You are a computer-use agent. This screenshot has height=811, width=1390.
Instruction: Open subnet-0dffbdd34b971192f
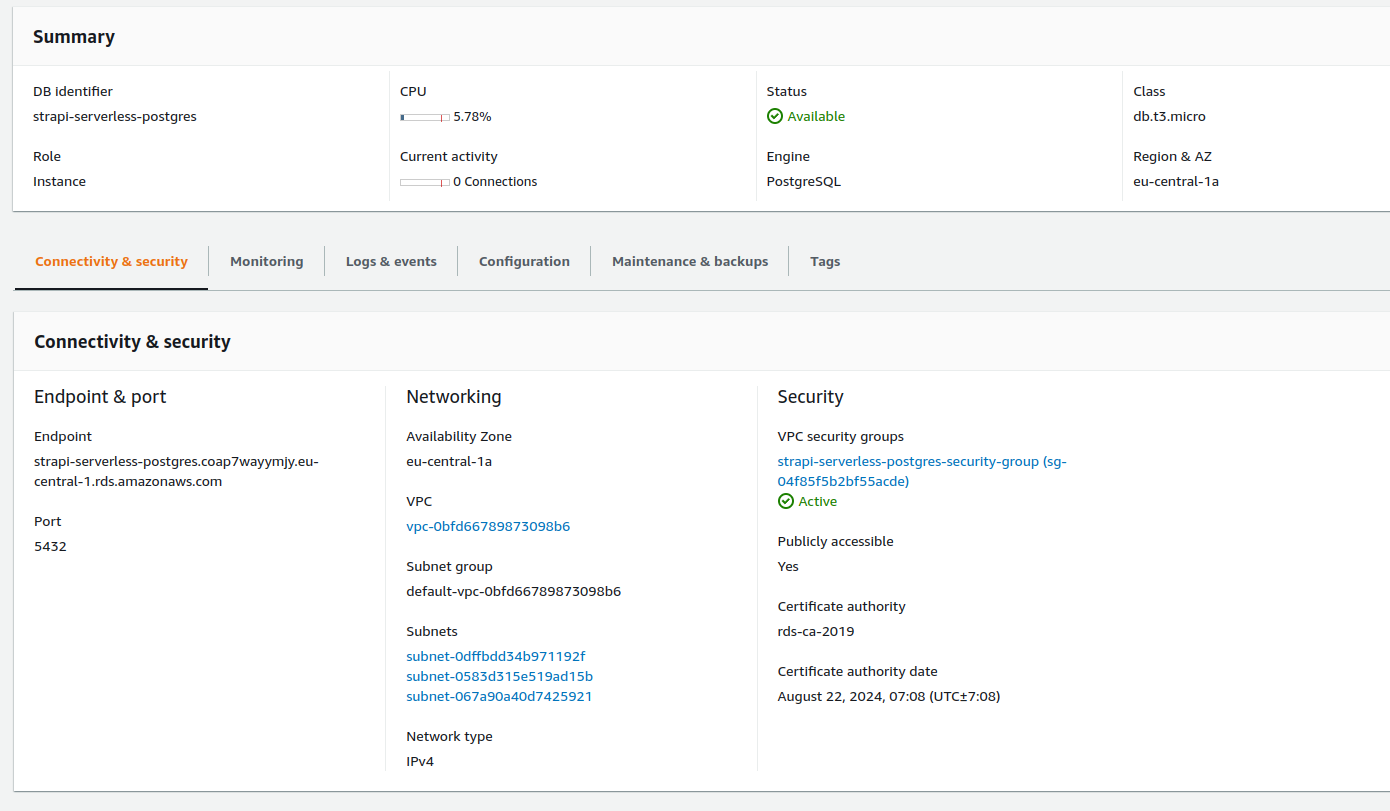pos(495,656)
